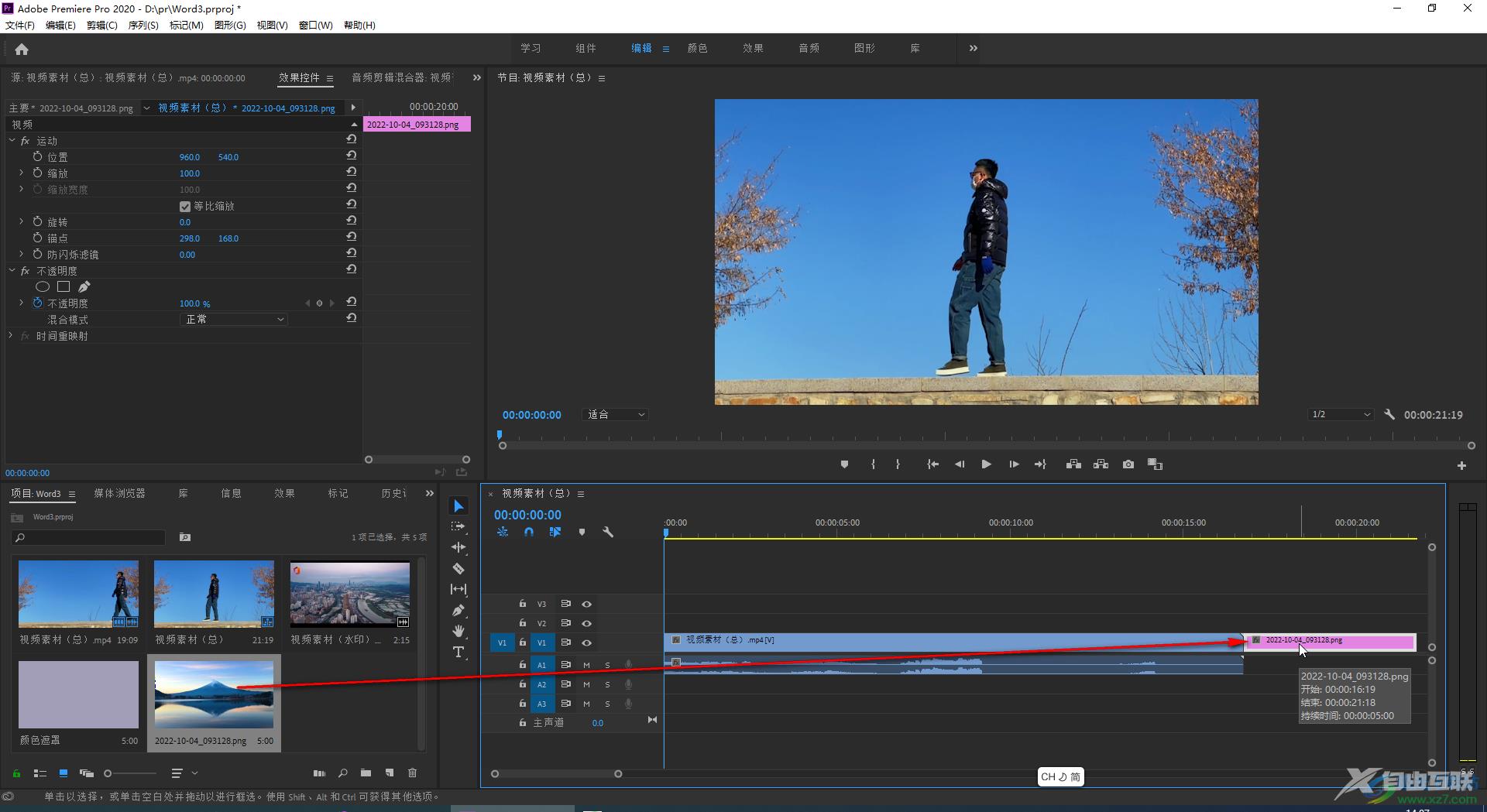
Task: Switch to 颜色 workspace tab
Action: [x=697, y=48]
